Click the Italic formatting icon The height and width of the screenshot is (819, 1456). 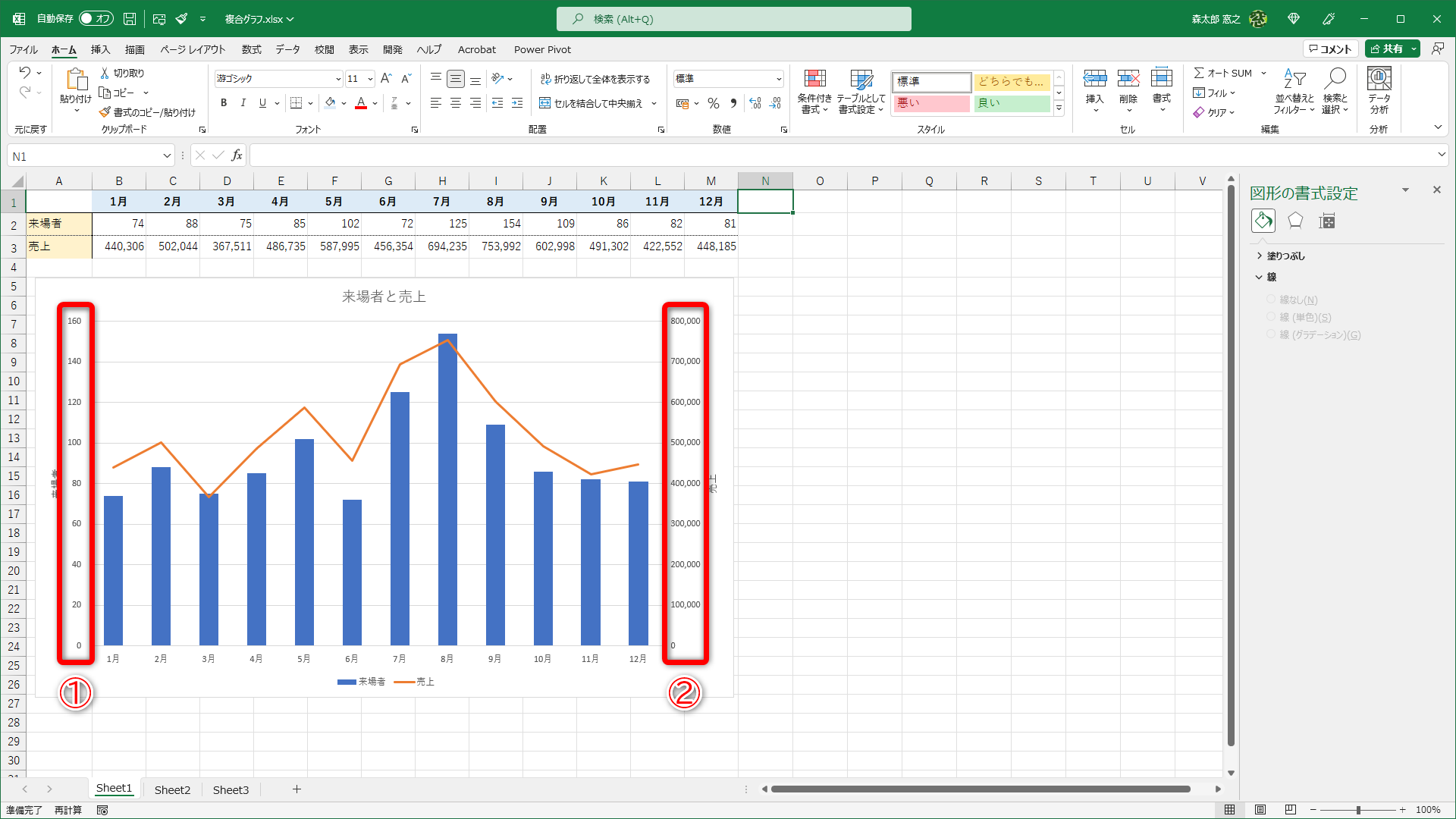243,103
